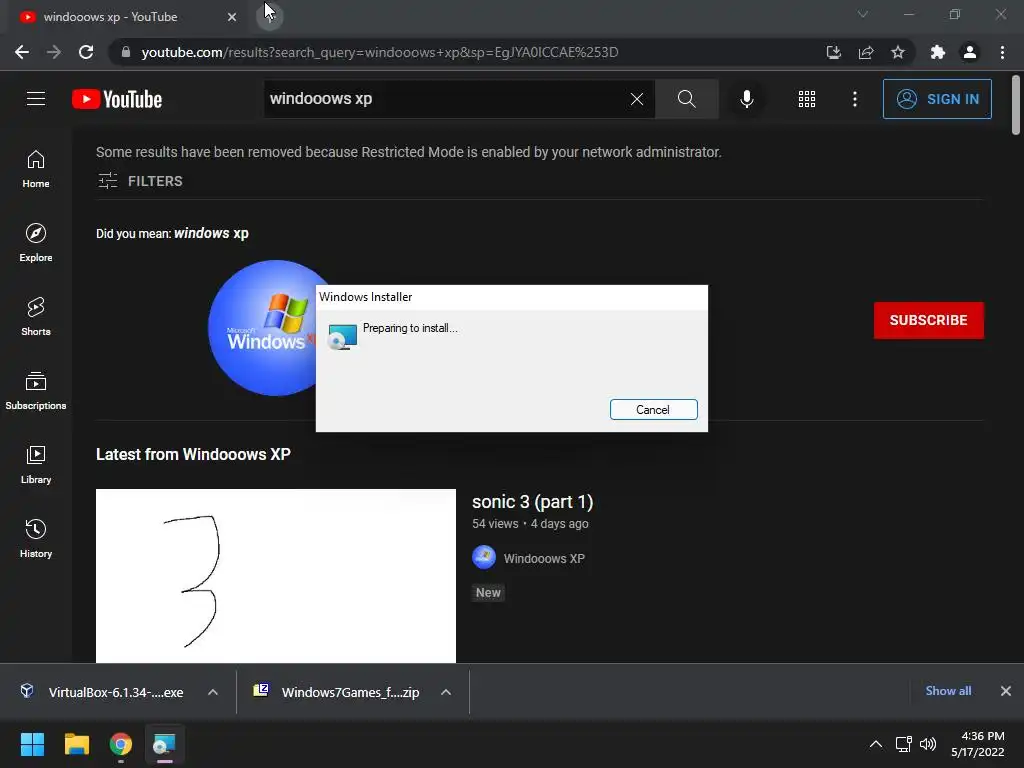Screen dimensions: 1024x768
Task: Open Shorts in the sidebar
Action: coord(36,317)
